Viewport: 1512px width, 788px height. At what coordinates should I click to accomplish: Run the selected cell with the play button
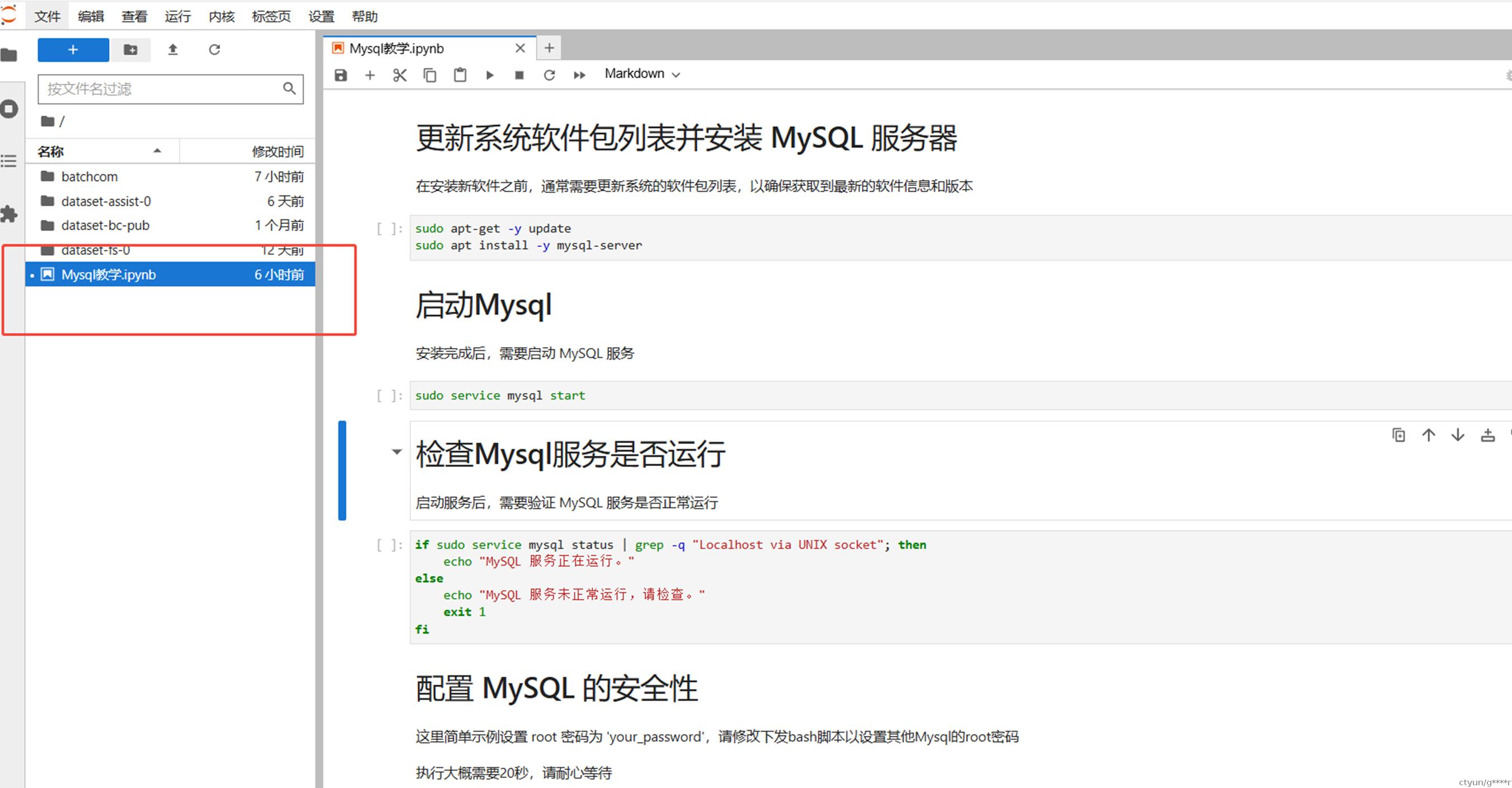[x=489, y=75]
